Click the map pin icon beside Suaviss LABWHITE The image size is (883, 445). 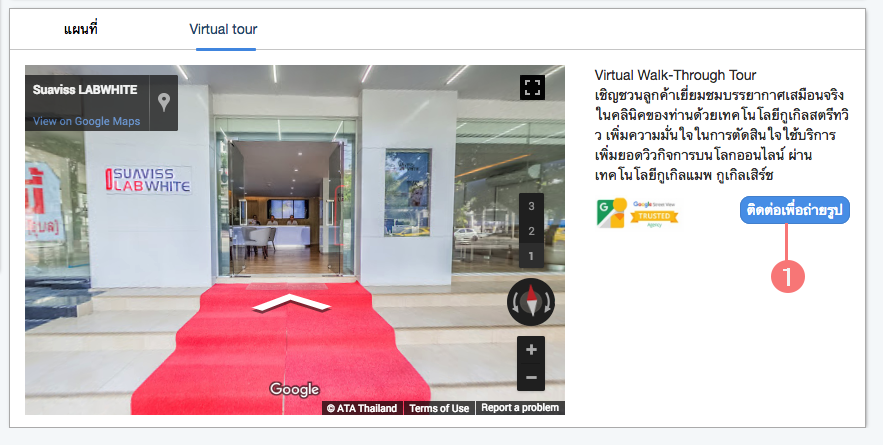click(163, 102)
